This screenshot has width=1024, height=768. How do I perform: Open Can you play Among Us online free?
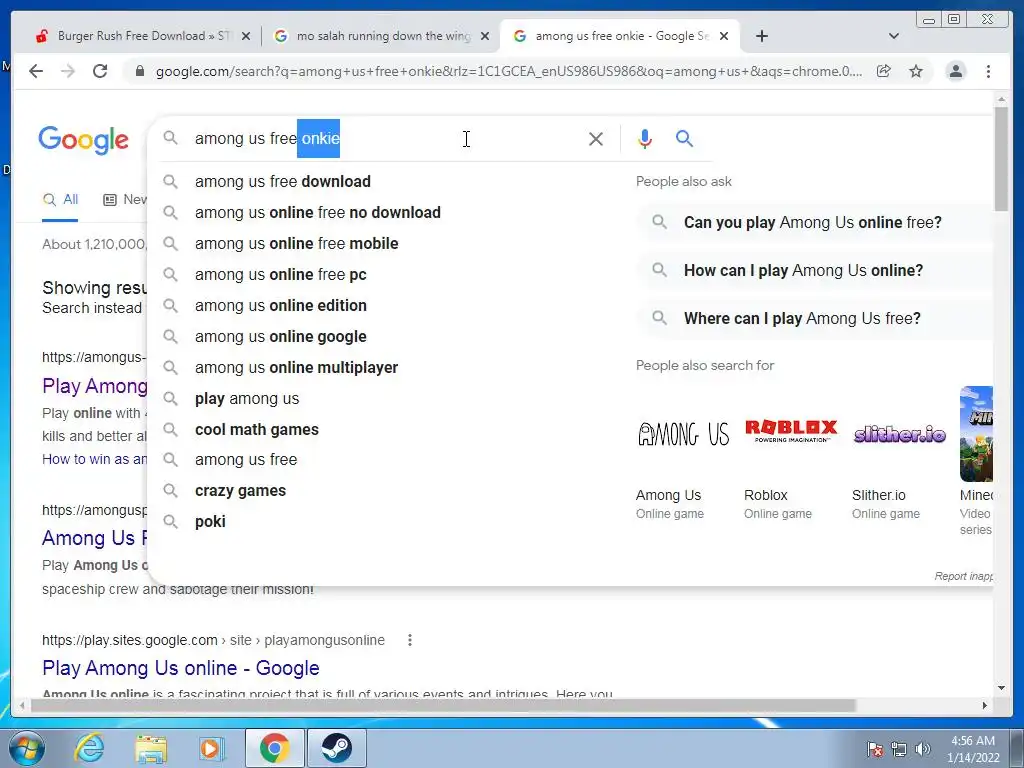[814, 223]
